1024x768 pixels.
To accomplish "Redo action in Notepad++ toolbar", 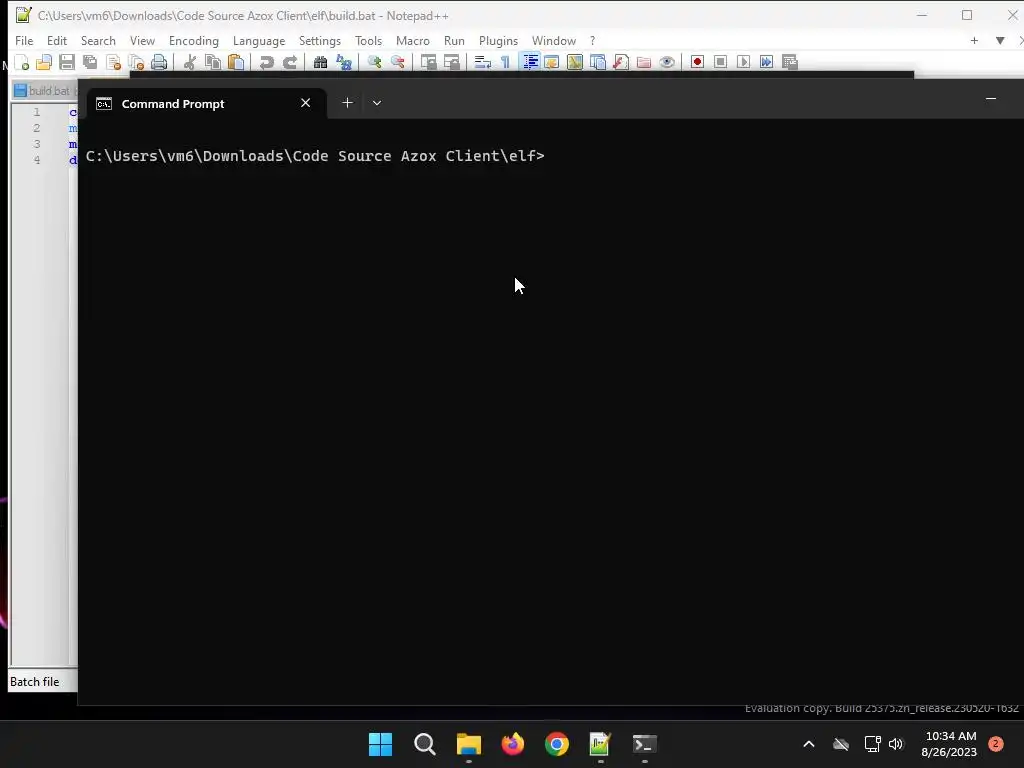I will [290, 62].
